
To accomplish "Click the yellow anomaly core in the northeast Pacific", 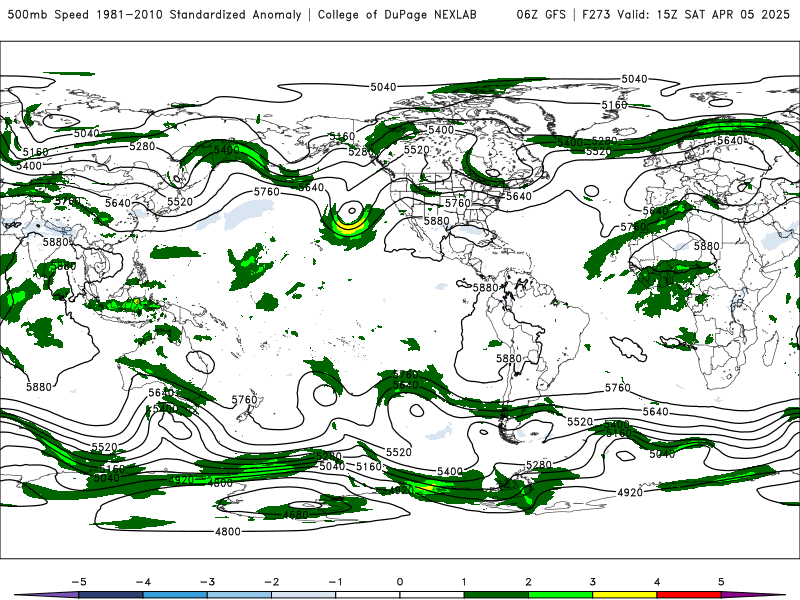I will [x=351, y=228].
